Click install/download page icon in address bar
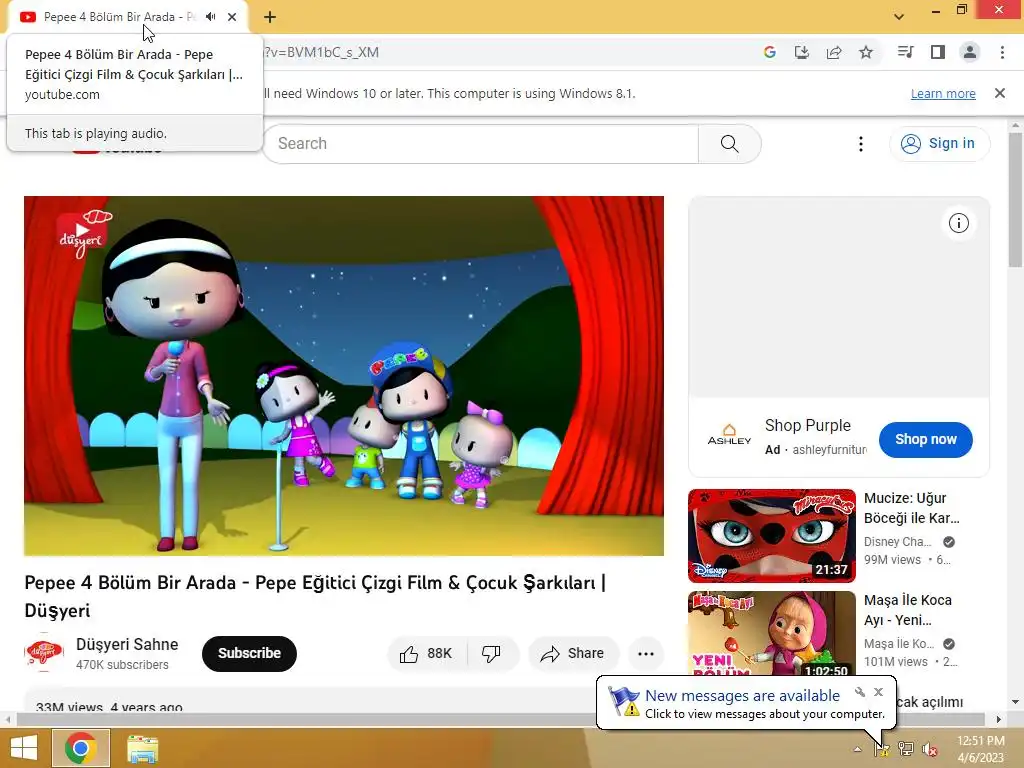Viewport: 1024px width, 768px height. [x=801, y=52]
